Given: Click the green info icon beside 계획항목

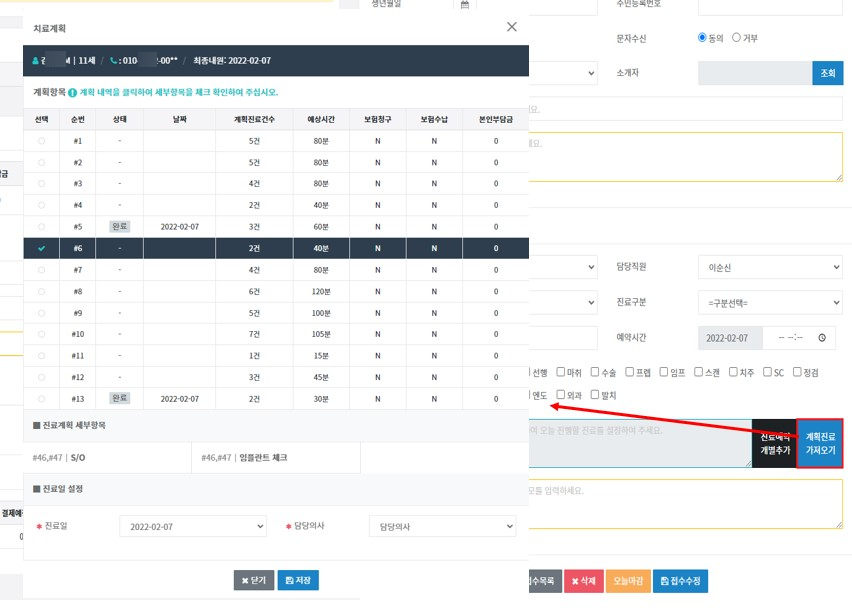Looking at the screenshot, I should click(73, 92).
